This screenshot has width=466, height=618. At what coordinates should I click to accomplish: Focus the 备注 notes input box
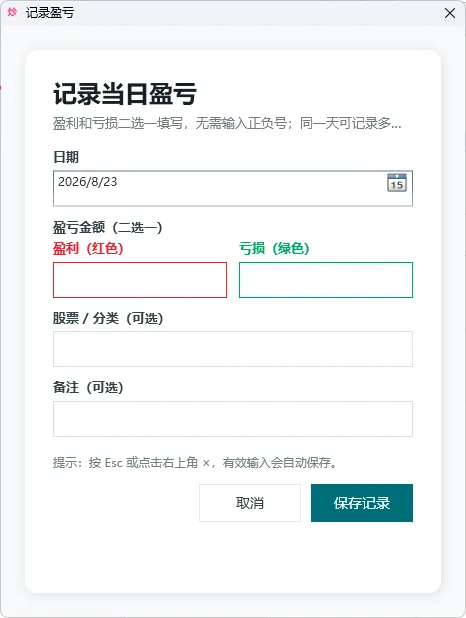point(233,419)
